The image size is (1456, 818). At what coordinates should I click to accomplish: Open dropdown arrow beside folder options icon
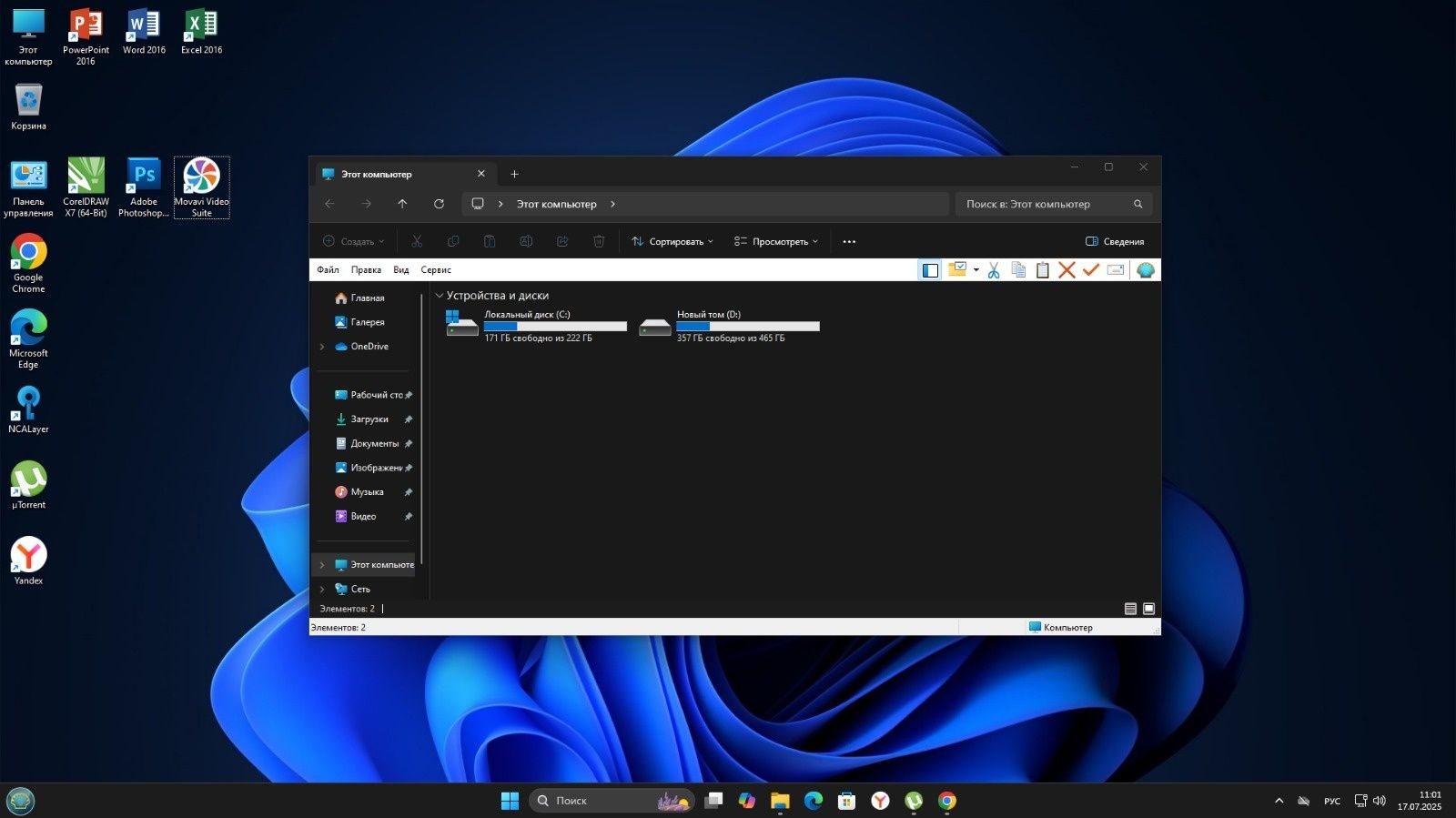[x=976, y=270]
